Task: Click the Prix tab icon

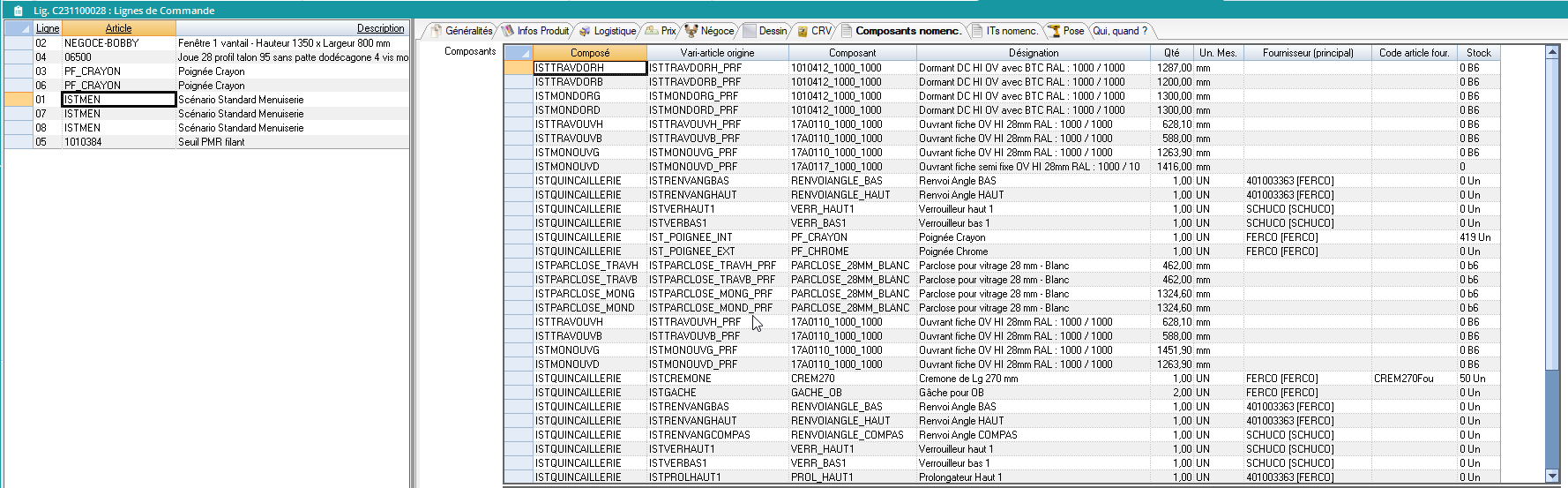Action: coord(652,31)
